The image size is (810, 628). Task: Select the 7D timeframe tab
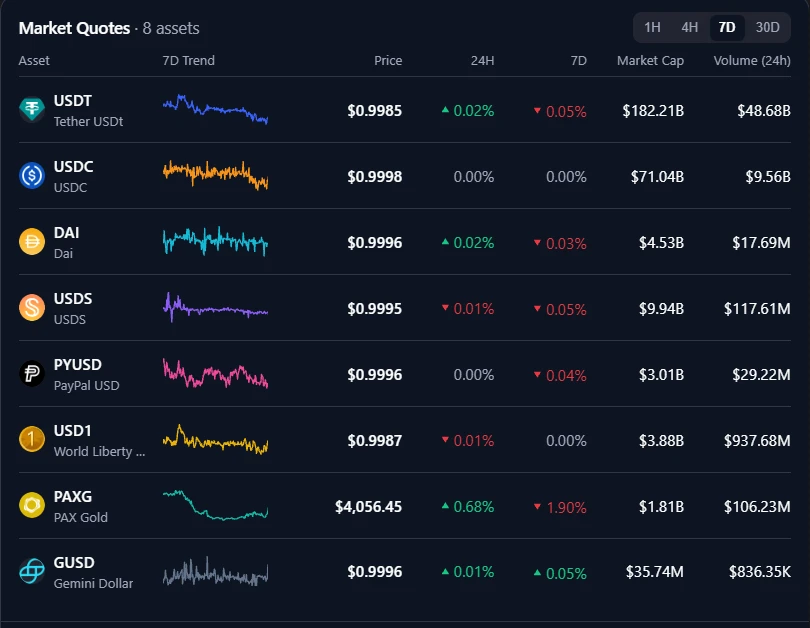pyautogui.click(x=727, y=27)
